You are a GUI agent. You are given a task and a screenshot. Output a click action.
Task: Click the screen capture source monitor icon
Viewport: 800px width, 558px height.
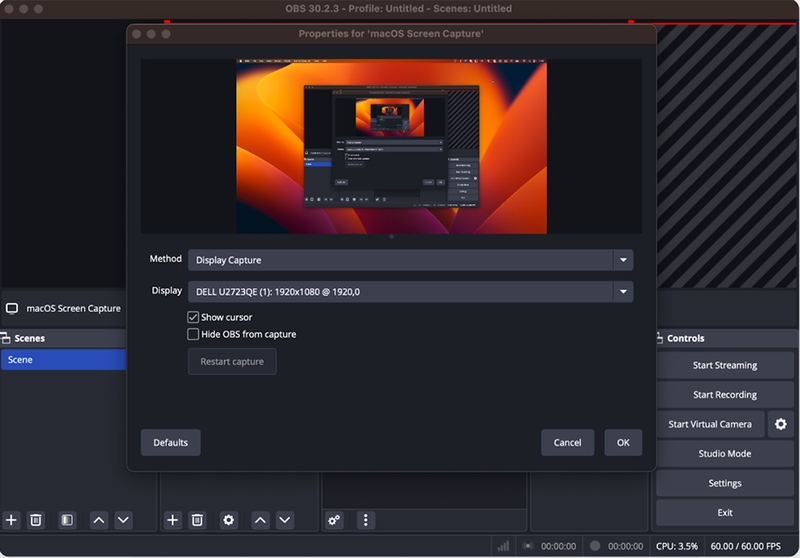[x=12, y=309]
